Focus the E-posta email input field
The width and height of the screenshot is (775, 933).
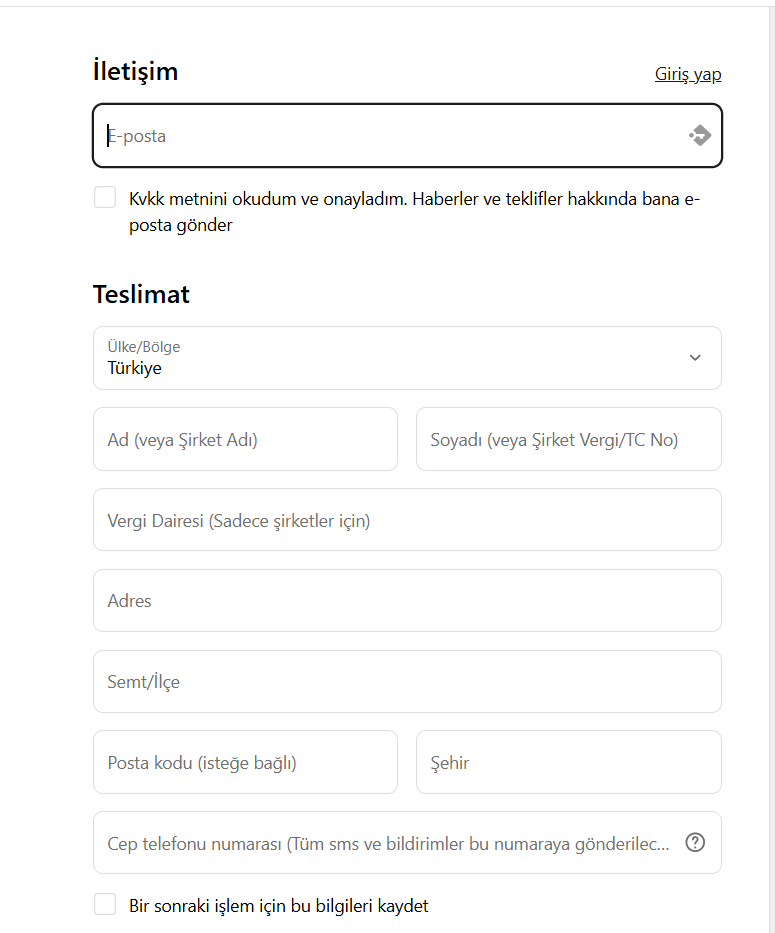click(x=390, y=136)
